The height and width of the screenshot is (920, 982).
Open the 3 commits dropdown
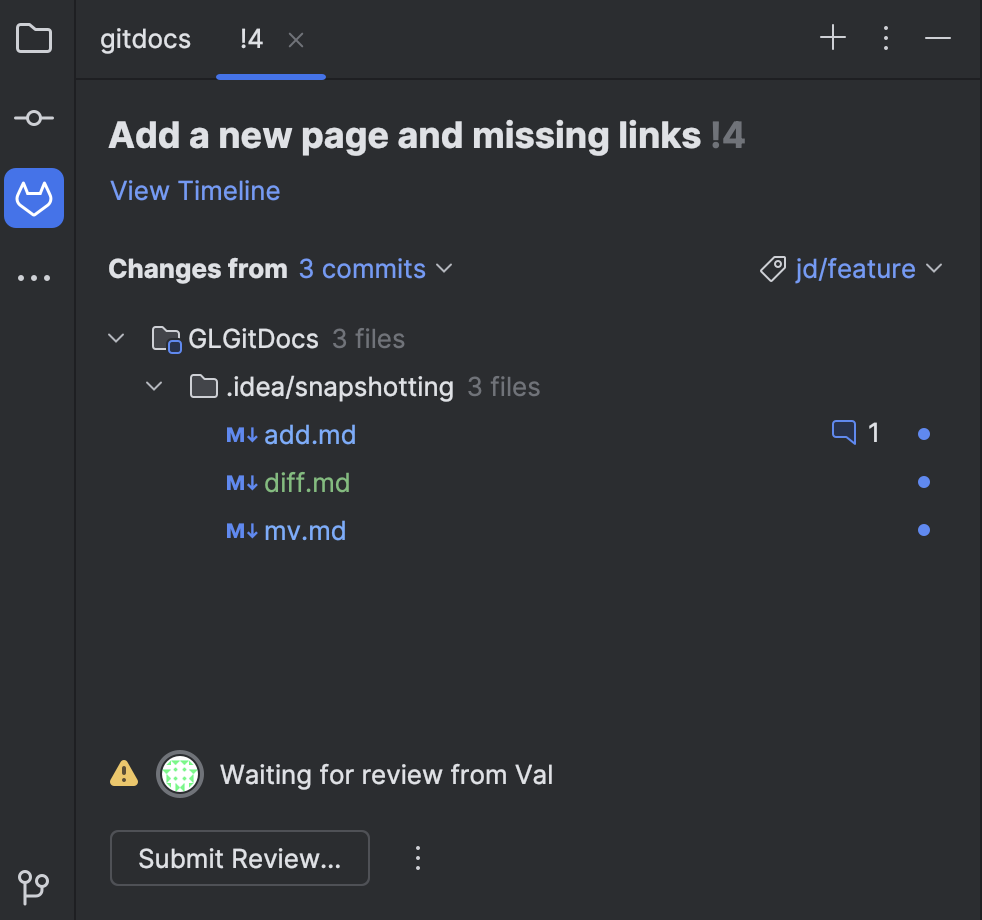pyautogui.click(x=375, y=269)
